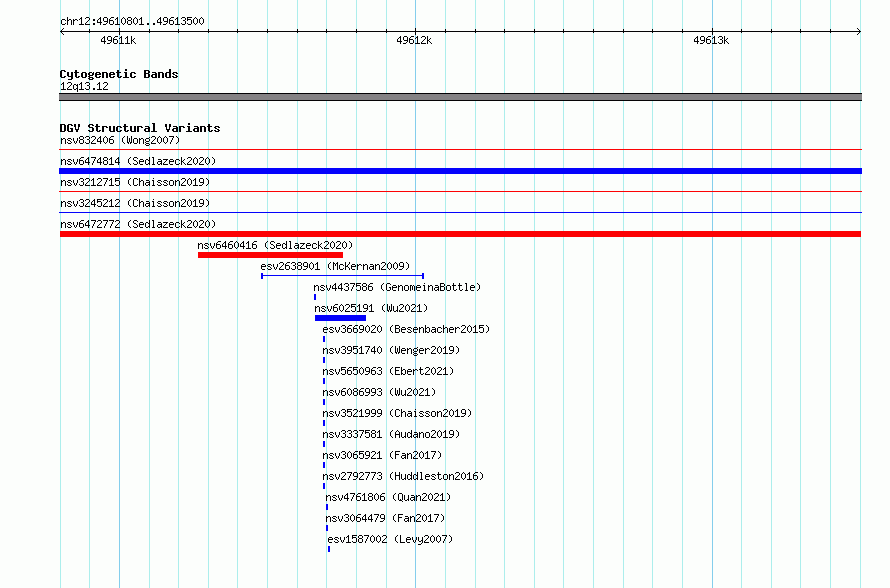Click the thick red bar for nsv6472772
890x588 pixels.
tap(460, 234)
